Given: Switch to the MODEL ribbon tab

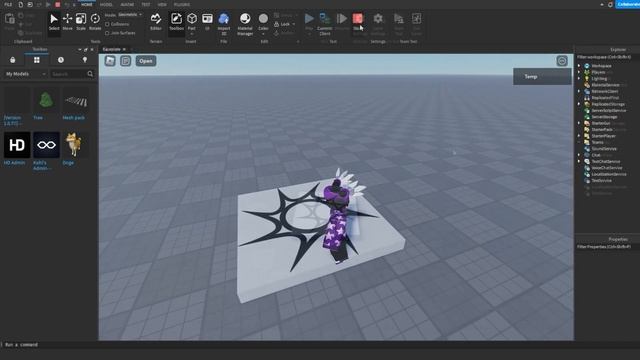Looking at the screenshot, I should pos(106,4).
